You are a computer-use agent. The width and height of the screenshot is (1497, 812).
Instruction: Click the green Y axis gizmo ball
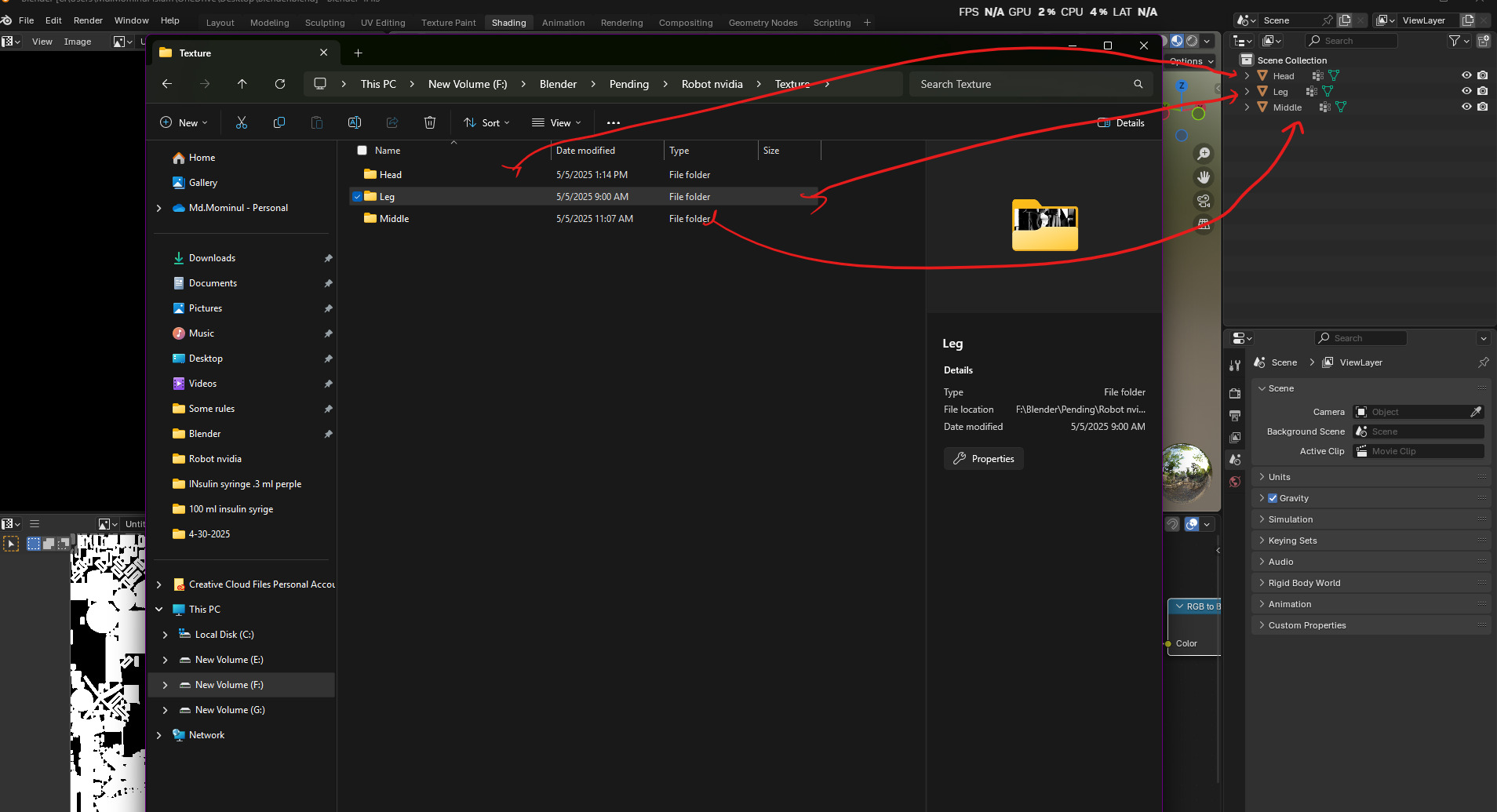[1198, 114]
